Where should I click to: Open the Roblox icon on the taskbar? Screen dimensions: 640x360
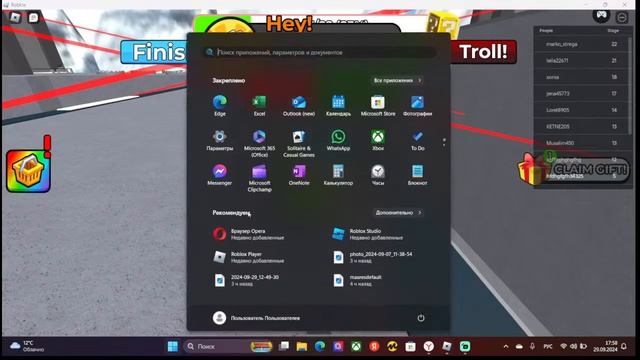click(x=447, y=346)
